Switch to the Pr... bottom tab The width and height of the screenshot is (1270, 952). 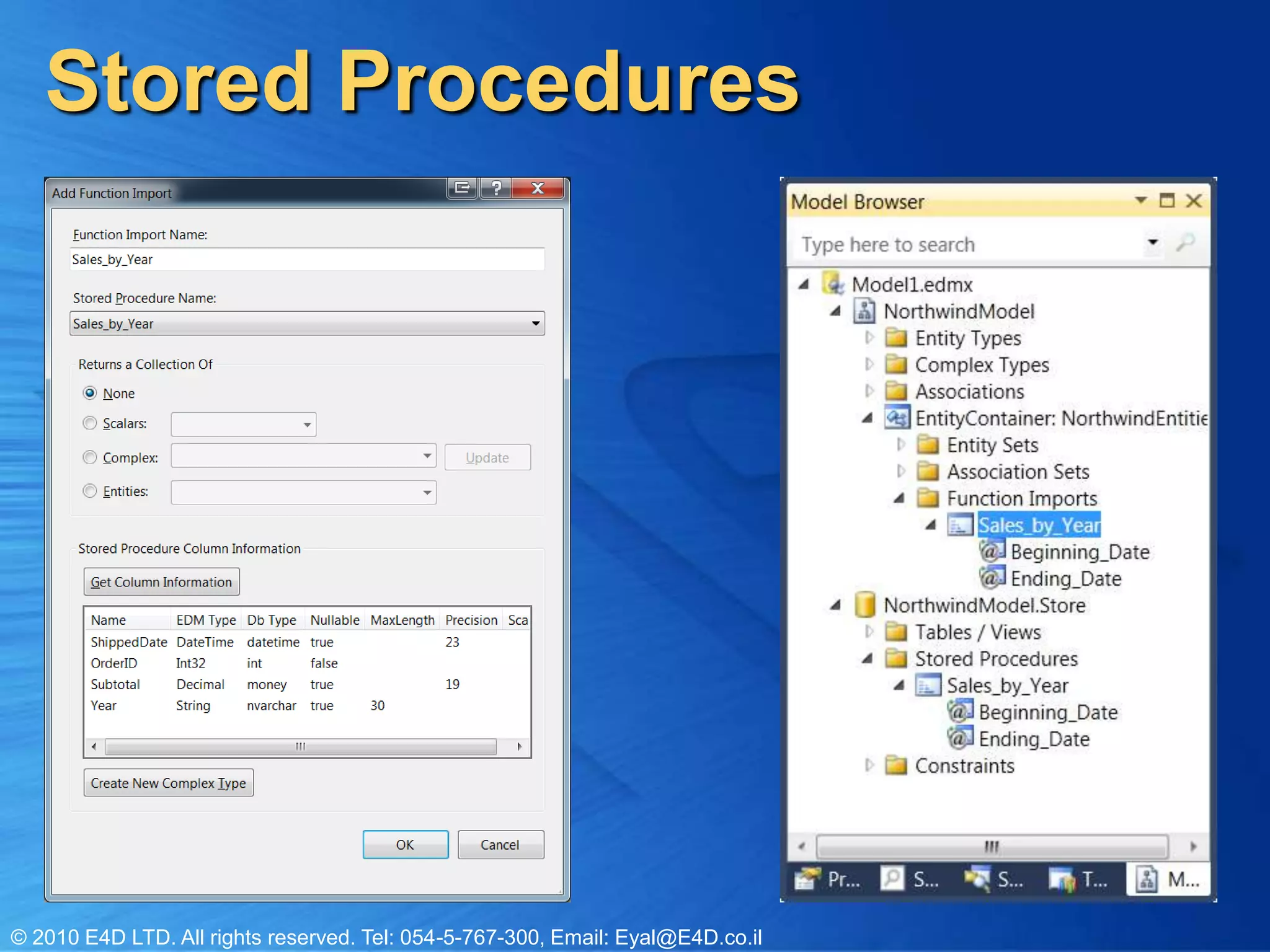point(827,879)
